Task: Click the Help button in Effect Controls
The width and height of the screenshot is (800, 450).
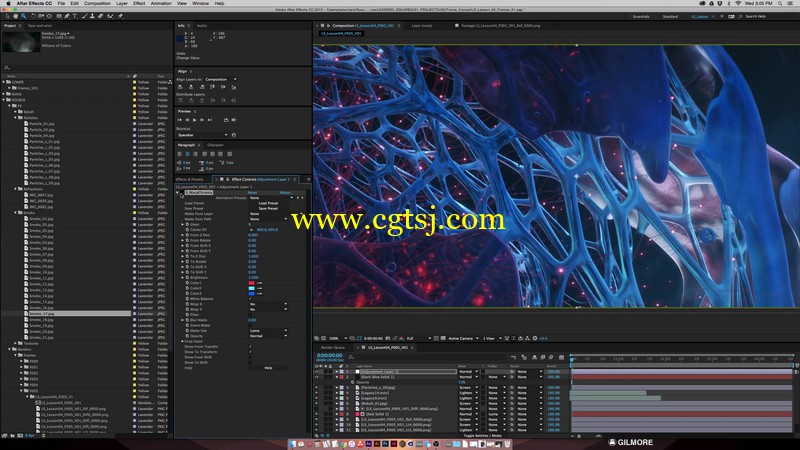Action: (x=268, y=368)
